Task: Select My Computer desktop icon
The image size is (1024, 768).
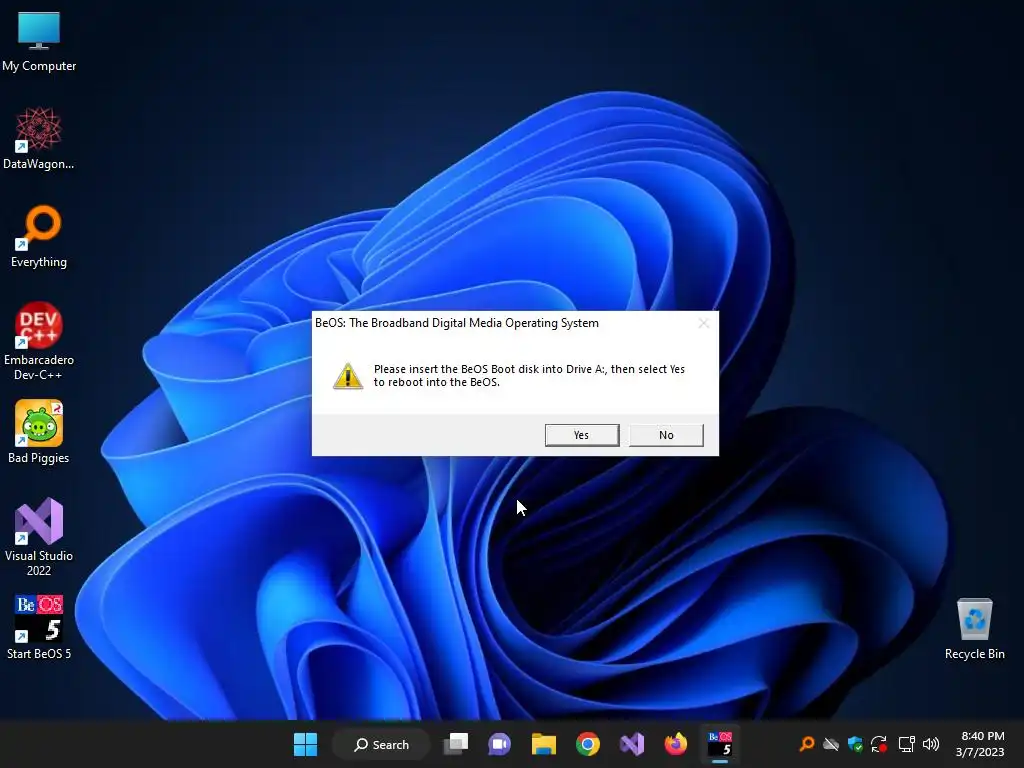Action: [39, 42]
